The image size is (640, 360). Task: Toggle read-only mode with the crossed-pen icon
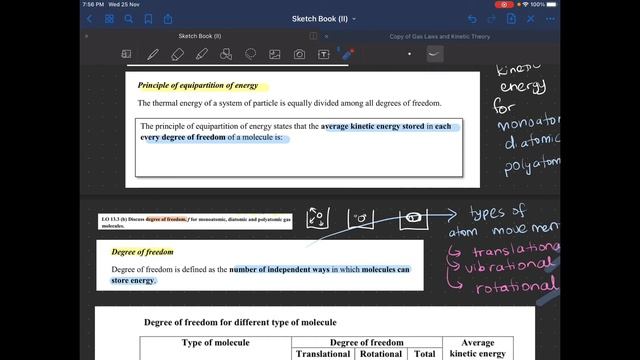tap(531, 19)
